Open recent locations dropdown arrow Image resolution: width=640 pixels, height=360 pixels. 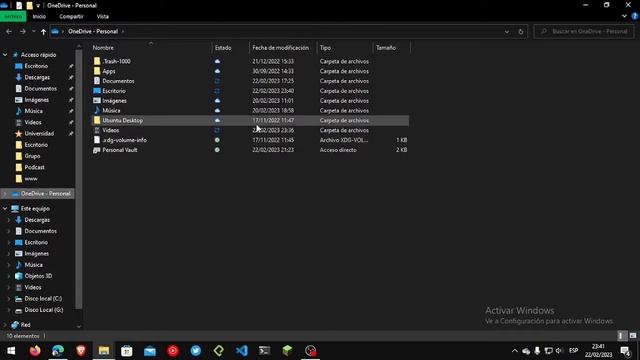pos(33,31)
